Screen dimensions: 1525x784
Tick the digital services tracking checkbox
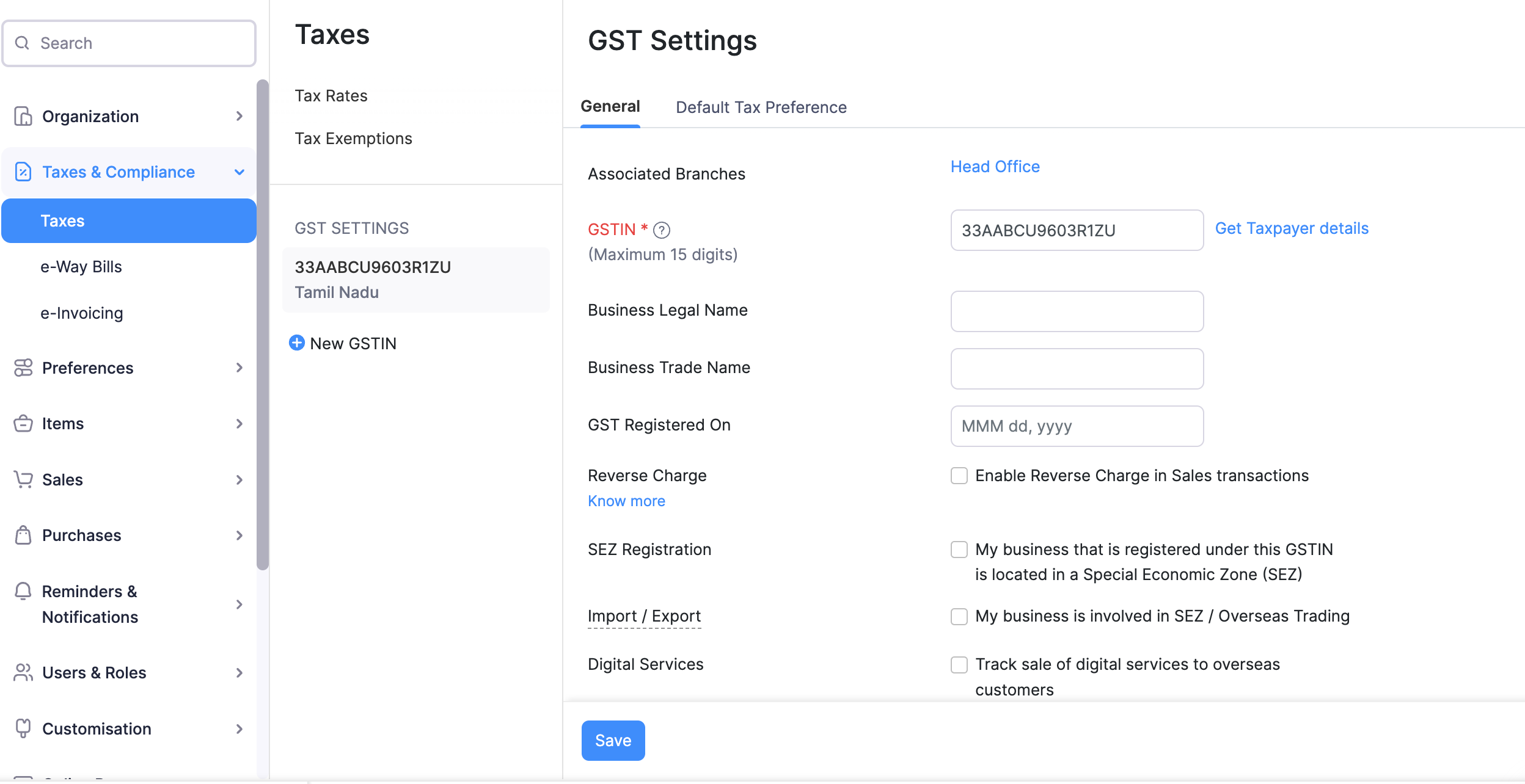[x=959, y=665]
